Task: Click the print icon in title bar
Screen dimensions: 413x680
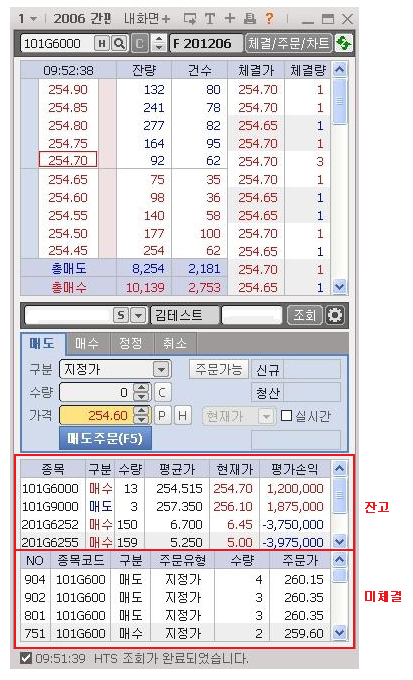Action: pos(249,18)
